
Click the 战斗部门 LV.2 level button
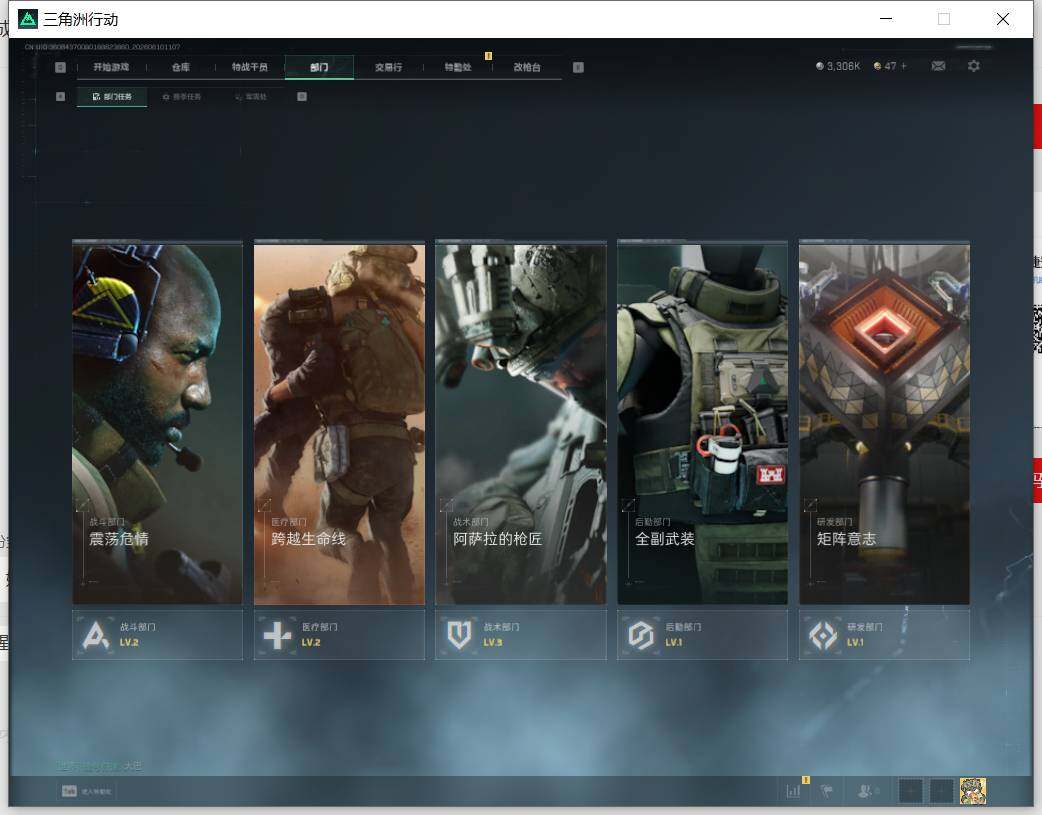coord(157,635)
